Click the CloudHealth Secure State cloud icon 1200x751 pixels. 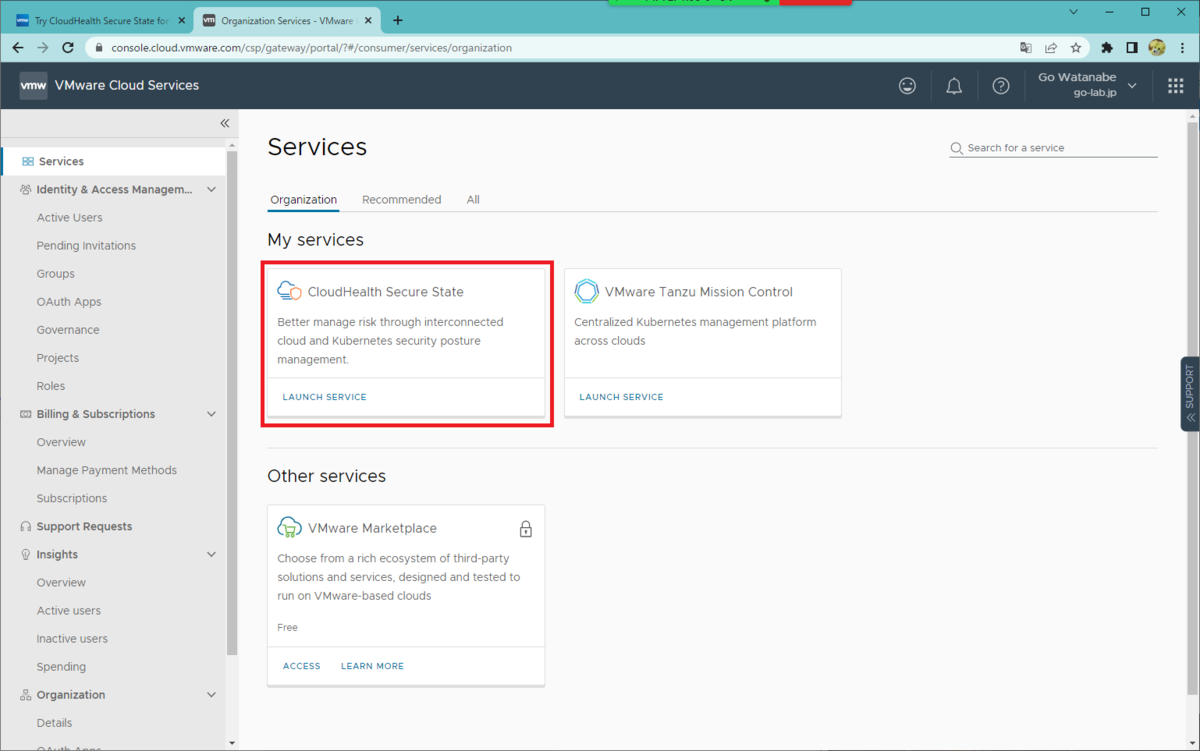coord(289,292)
